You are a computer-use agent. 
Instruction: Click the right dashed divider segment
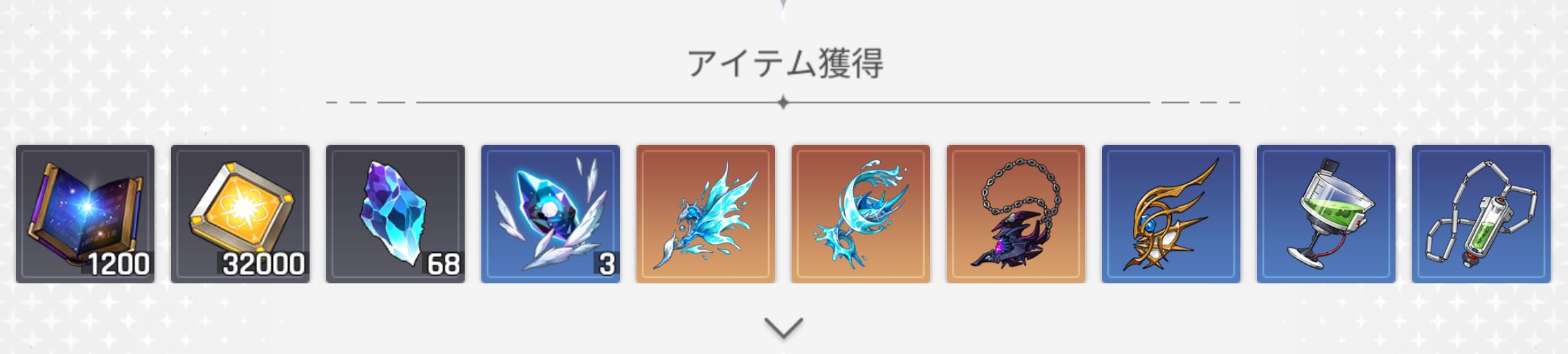click(1201, 103)
